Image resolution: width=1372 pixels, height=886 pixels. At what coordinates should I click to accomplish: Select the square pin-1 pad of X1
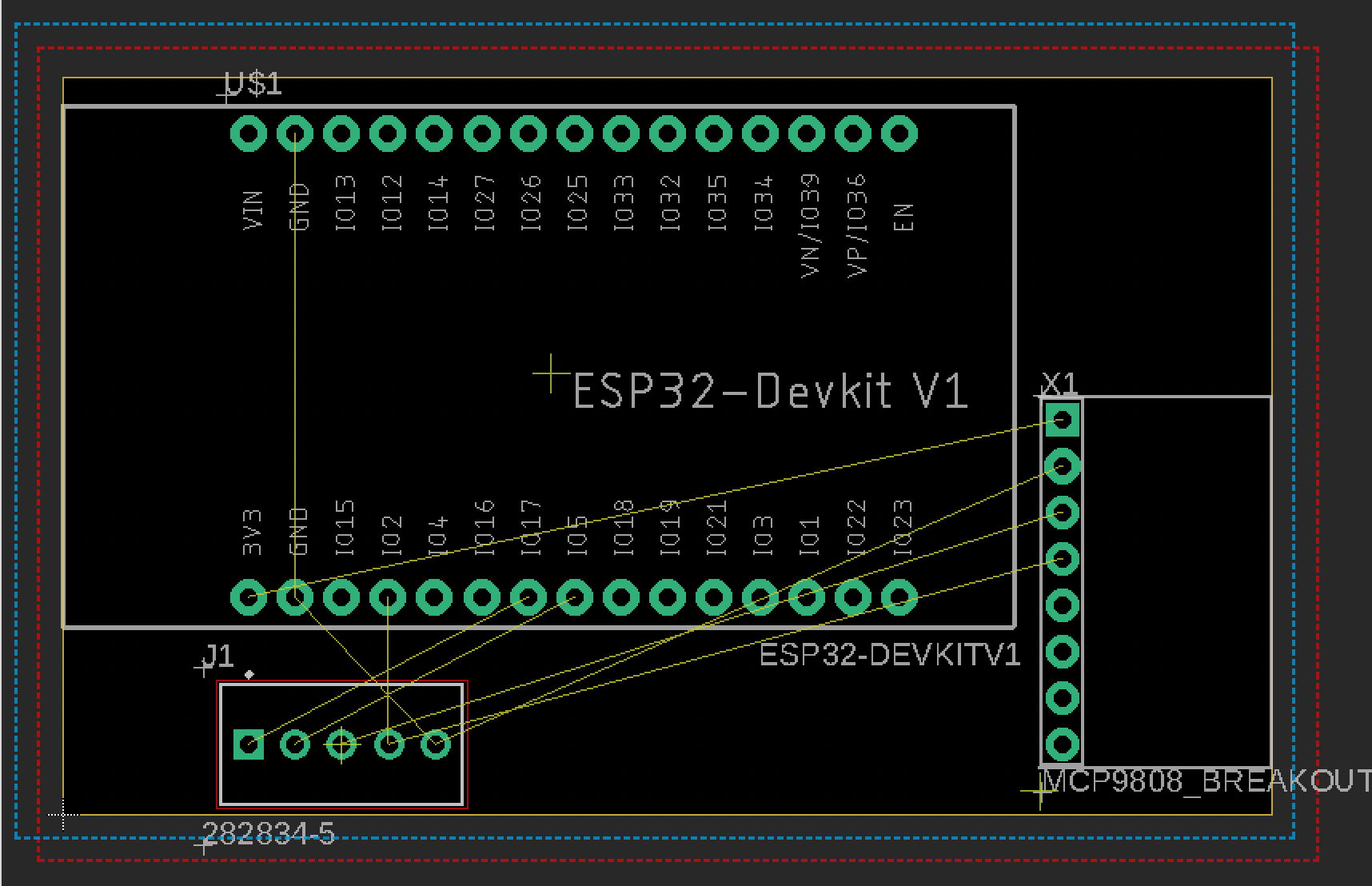(x=1063, y=419)
